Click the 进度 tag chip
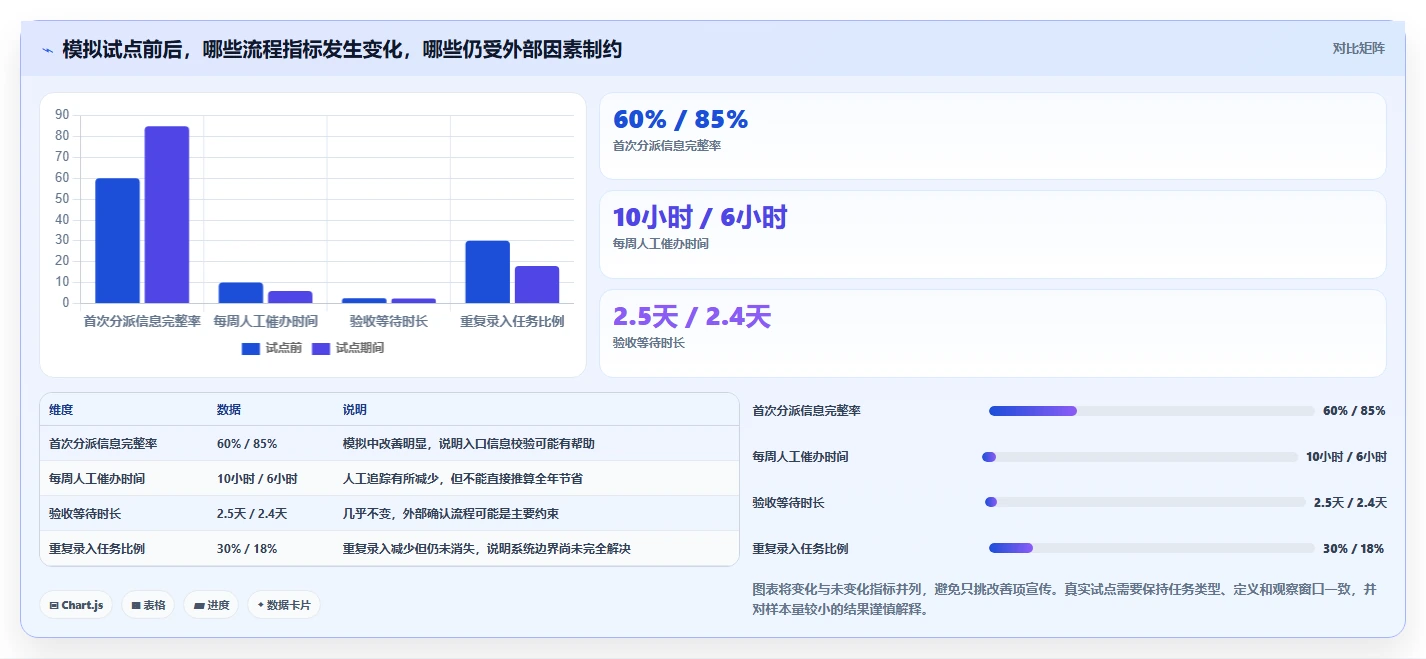1426x659 pixels. tap(211, 605)
